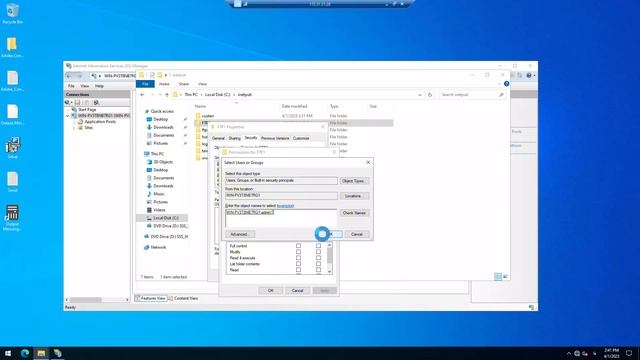Select Downloads under Quick access

tap(163, 127)
